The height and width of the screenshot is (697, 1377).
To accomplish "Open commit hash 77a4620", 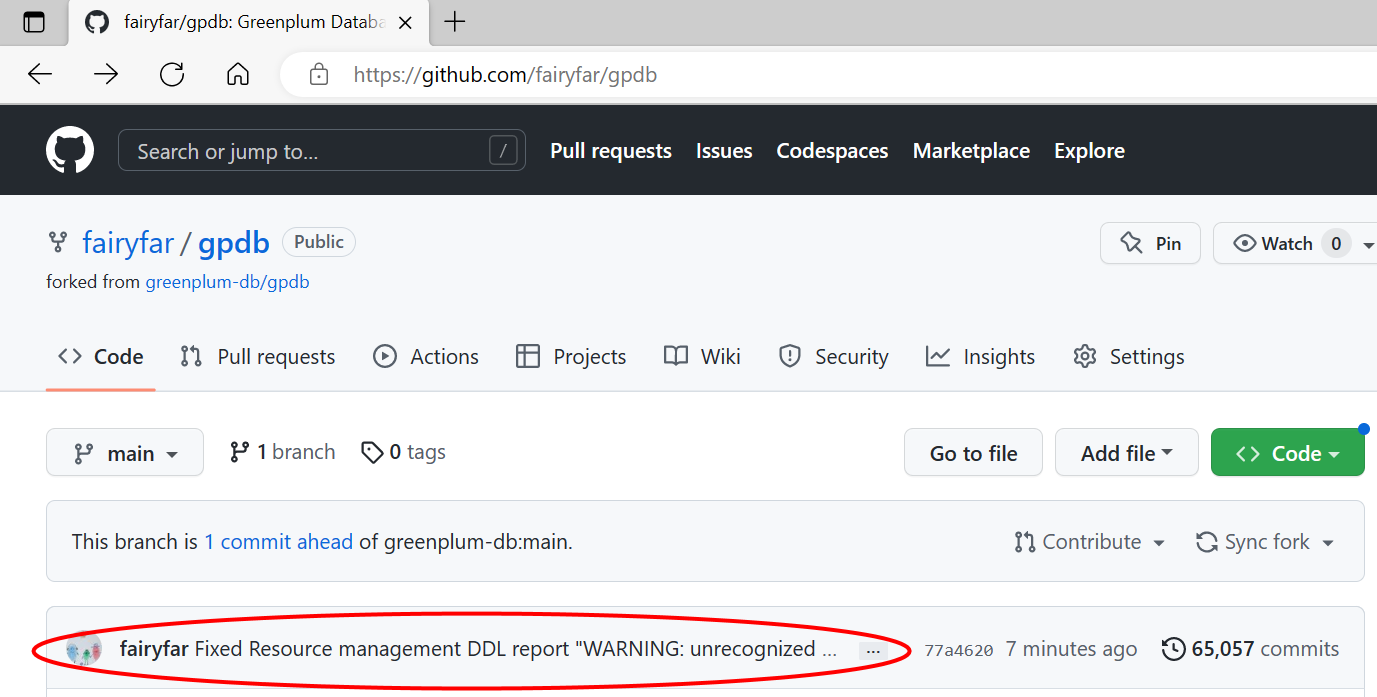I will pos(959,650).
